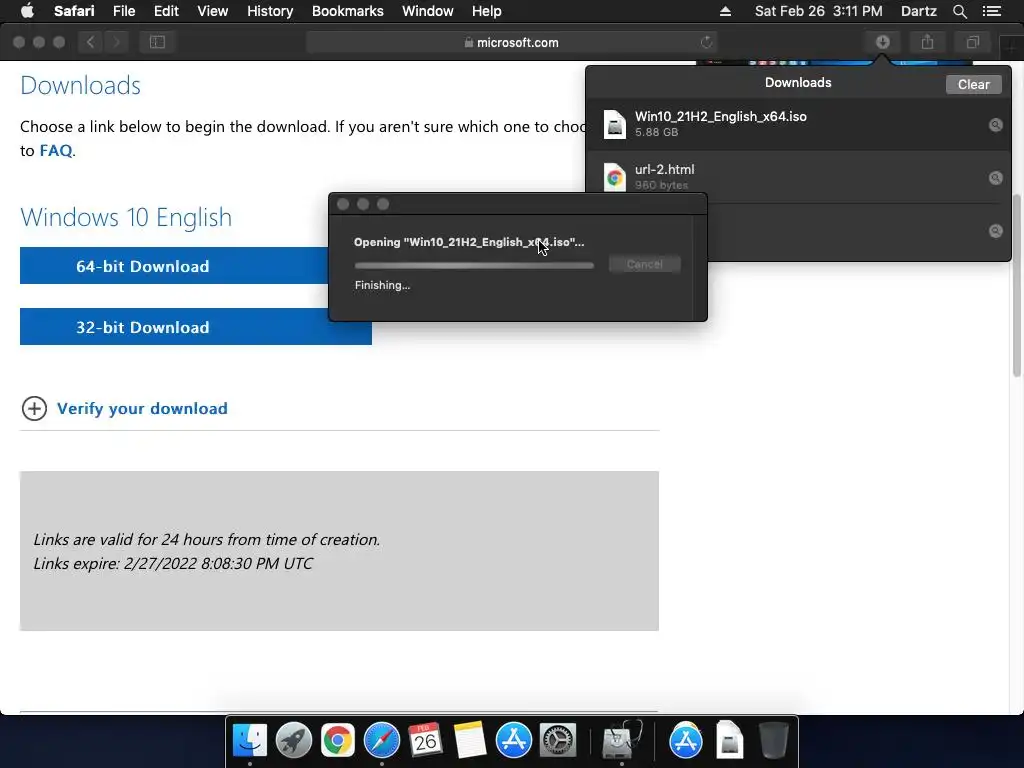
Task: Open the FAQ link
Action: pyautogui.click(x=56, y=150)
